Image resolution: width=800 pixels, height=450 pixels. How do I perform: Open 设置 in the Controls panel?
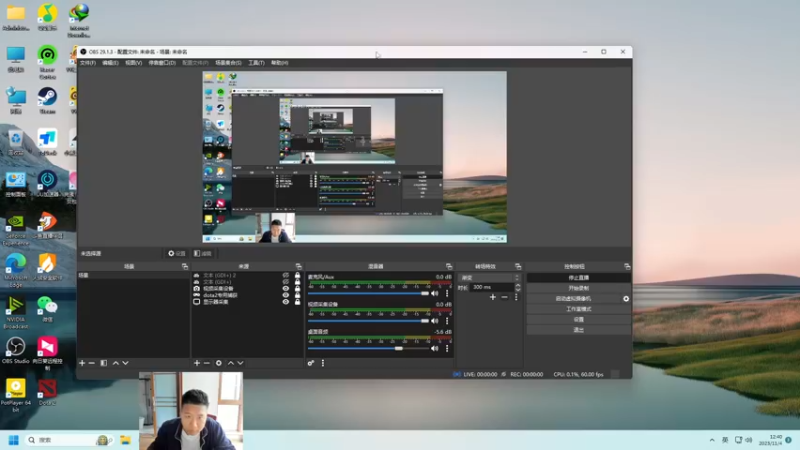coord(579,319)
